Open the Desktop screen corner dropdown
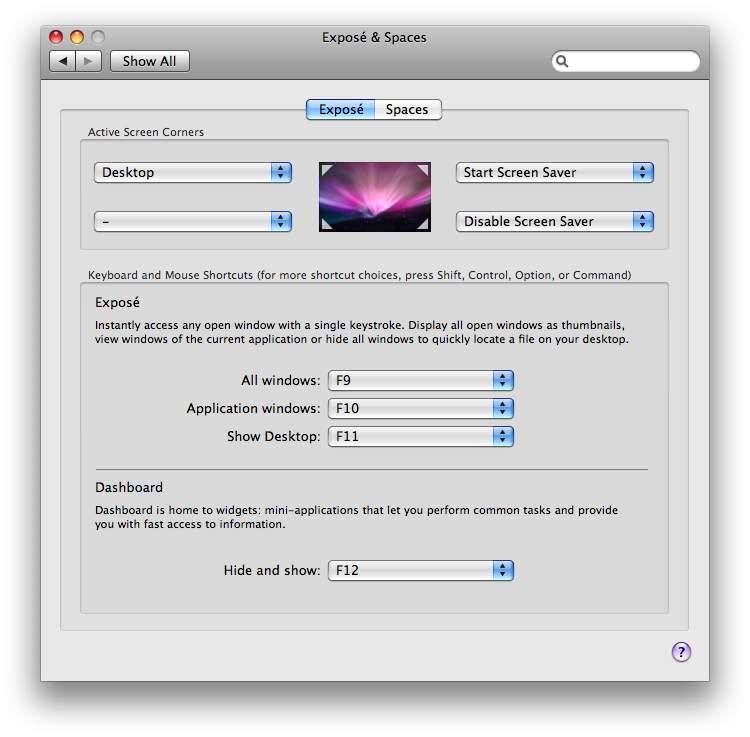This screenshot has width=750, height=737. point(193,173)
